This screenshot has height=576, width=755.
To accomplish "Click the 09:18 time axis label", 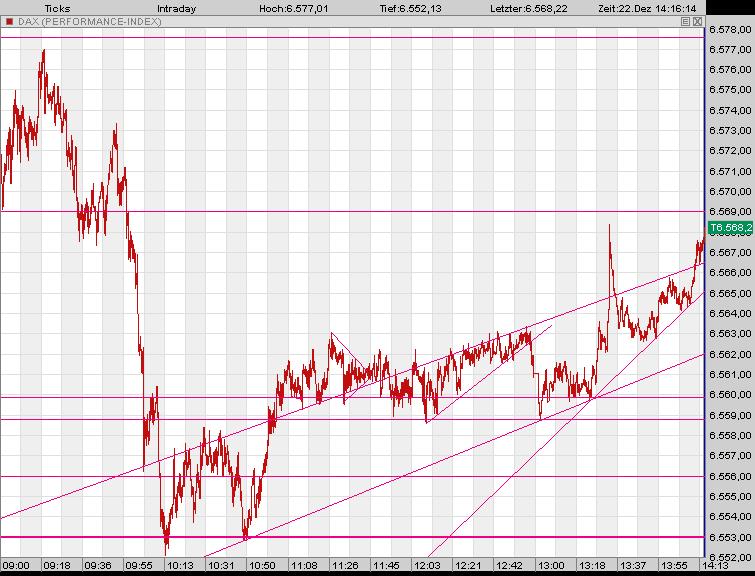I will [x=57, y=565].
